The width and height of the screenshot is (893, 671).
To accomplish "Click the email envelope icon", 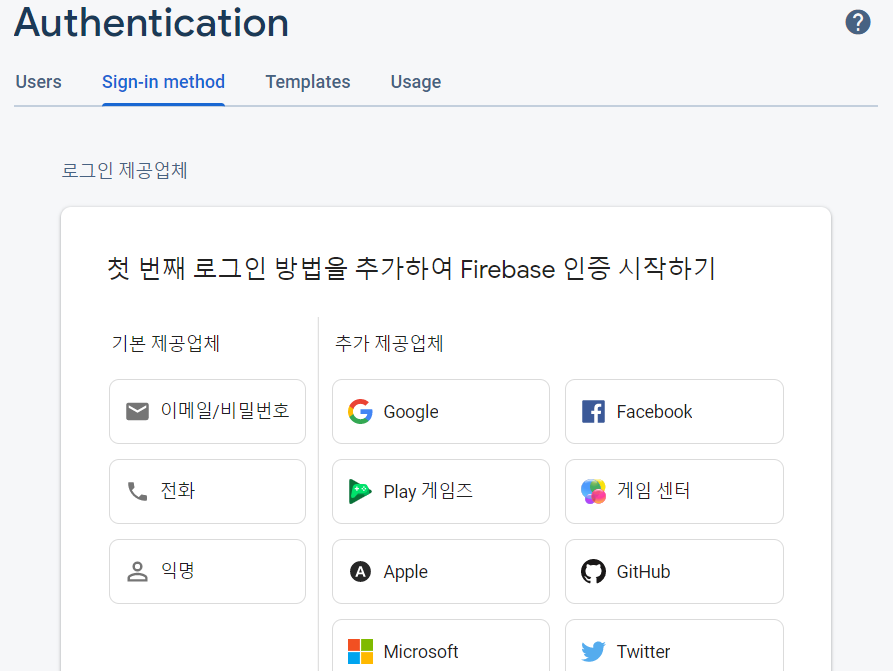I will coord(137,411).
